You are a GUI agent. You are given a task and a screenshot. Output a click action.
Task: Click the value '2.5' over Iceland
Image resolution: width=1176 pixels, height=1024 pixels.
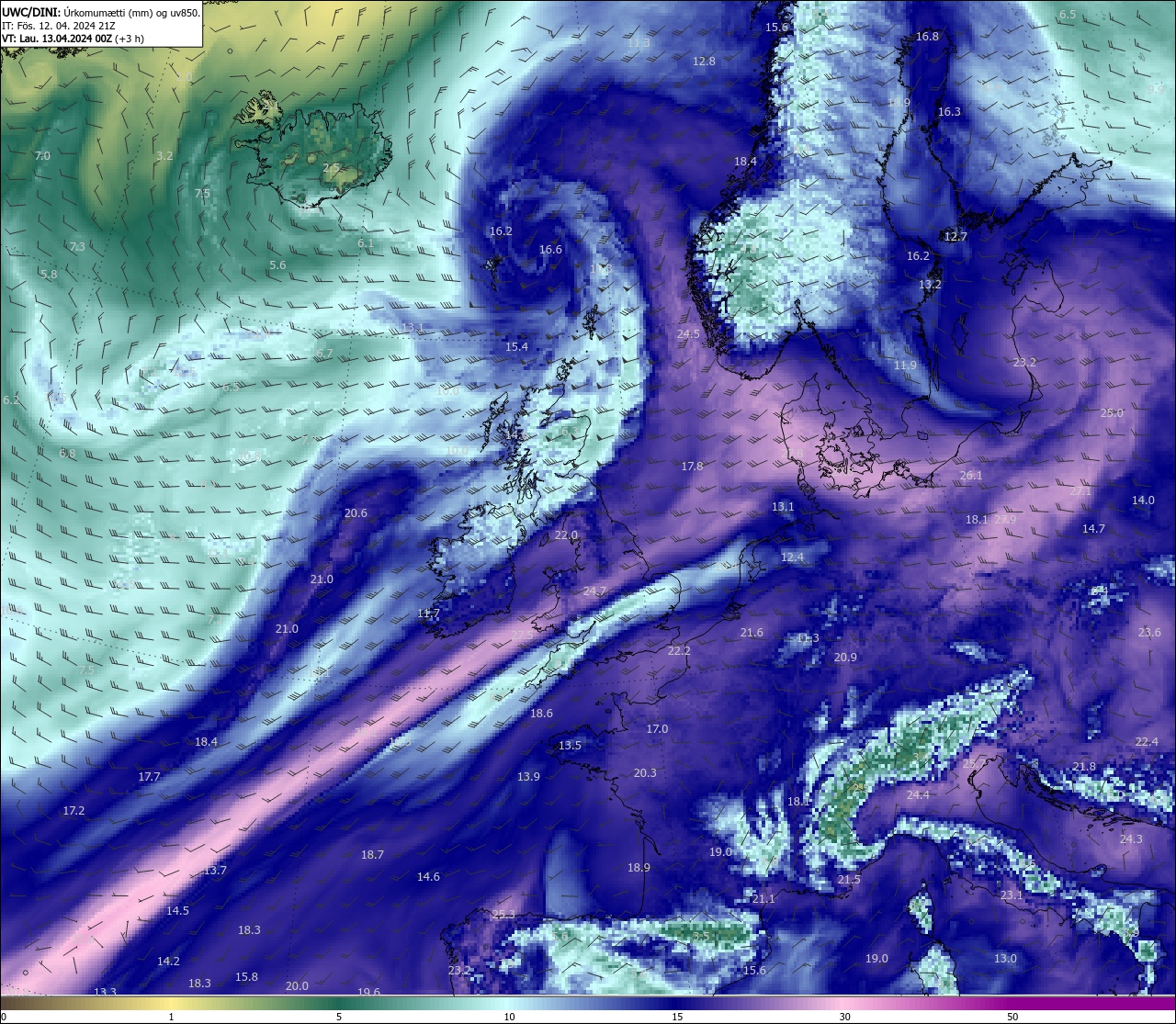tap(331, 167)
